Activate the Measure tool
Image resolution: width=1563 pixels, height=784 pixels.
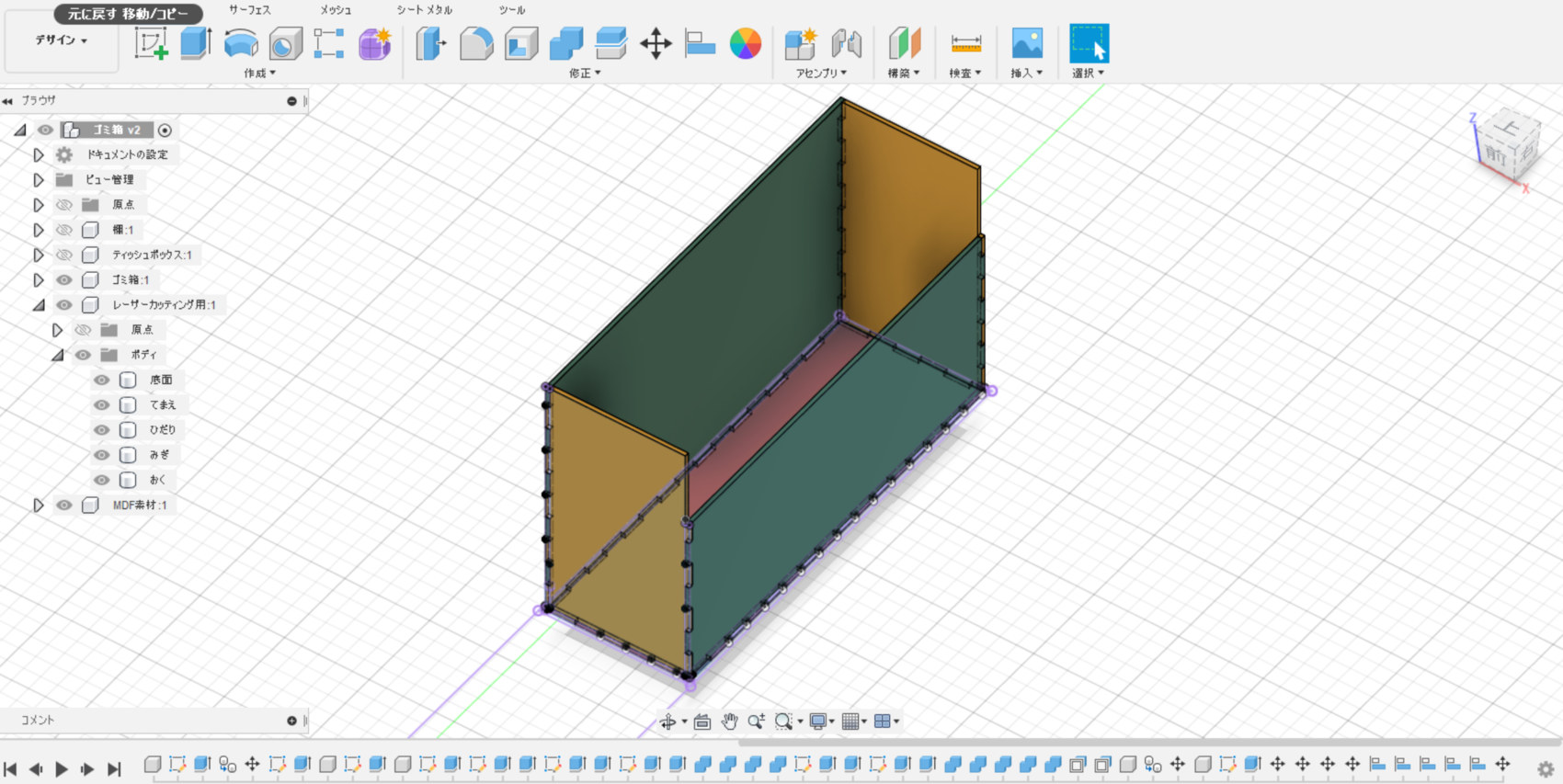[x=965, y=43]
